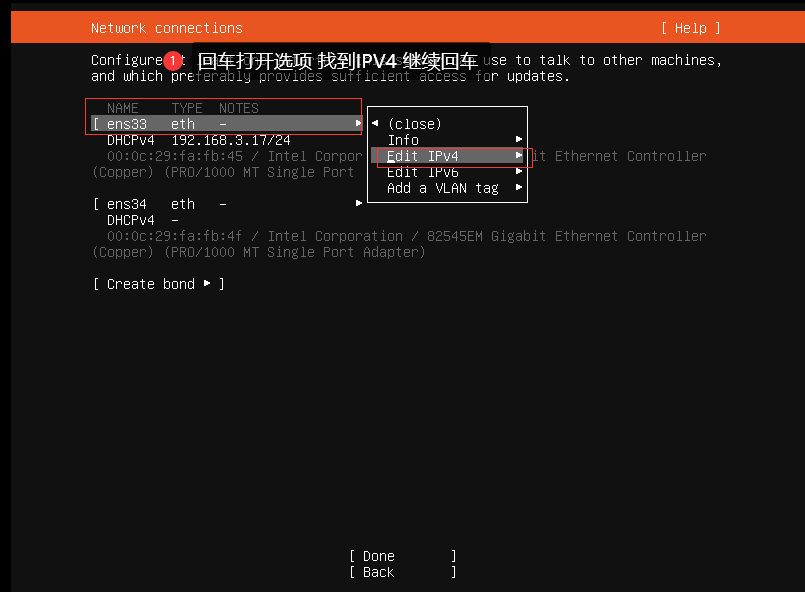Click the Info entry in the menu
The width and height of the screenshot is (805, 592).
click(x=403, y=139)
